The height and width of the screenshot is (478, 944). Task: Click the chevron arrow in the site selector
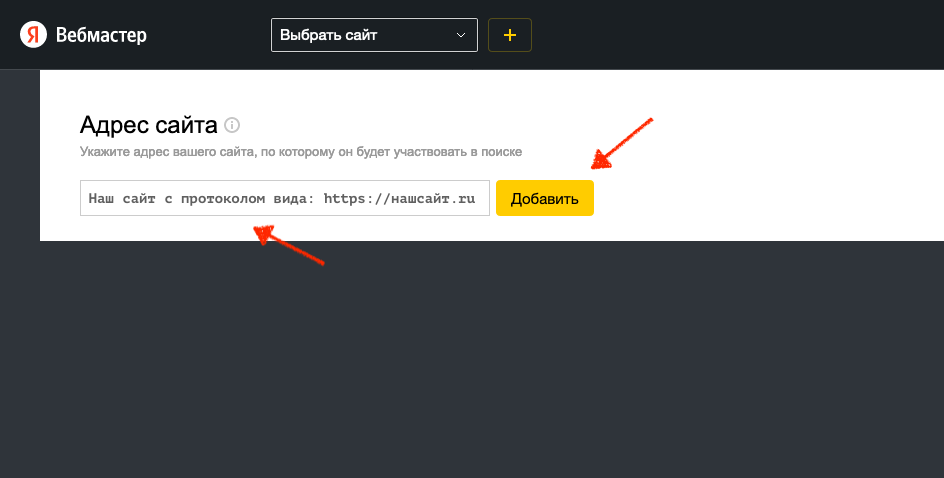(x=461, y=36)
